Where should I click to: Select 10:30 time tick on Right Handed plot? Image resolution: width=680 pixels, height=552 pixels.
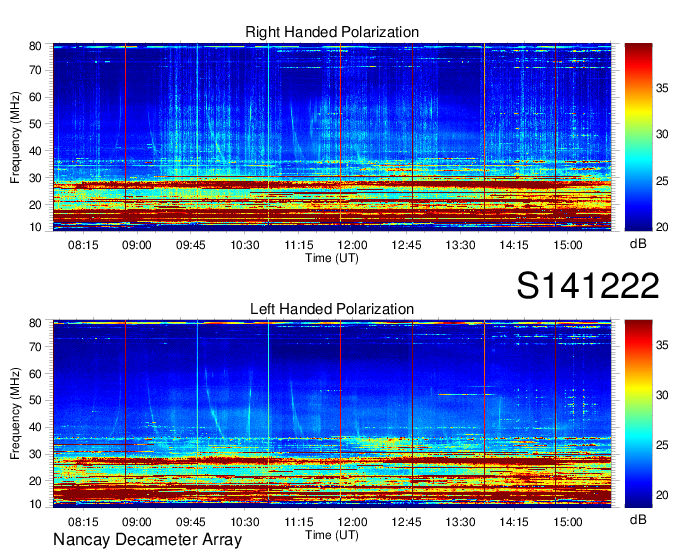point(245,245)
